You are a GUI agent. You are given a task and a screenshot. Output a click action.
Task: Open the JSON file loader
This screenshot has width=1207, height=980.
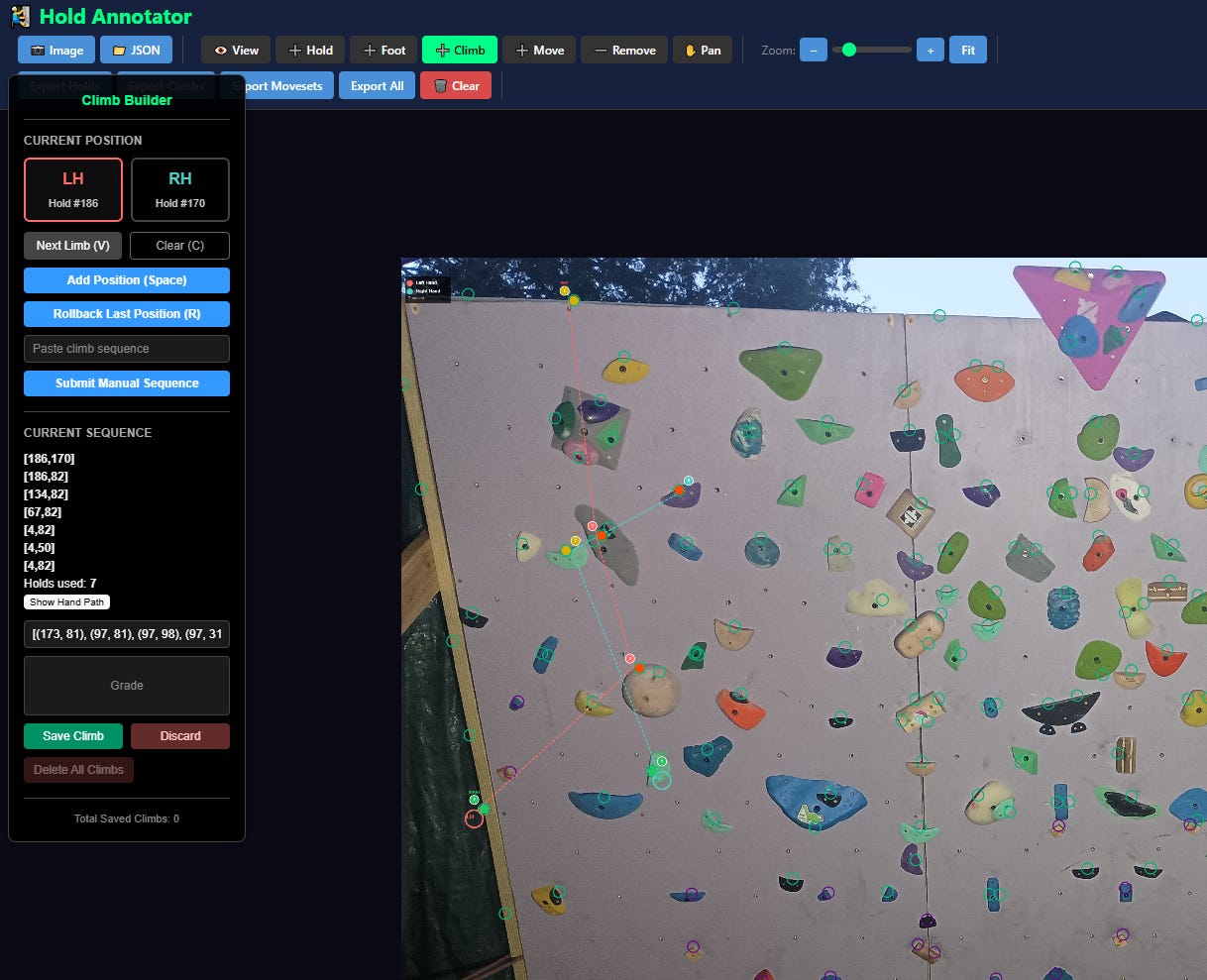pyautogui.click(x=136, y=50)
